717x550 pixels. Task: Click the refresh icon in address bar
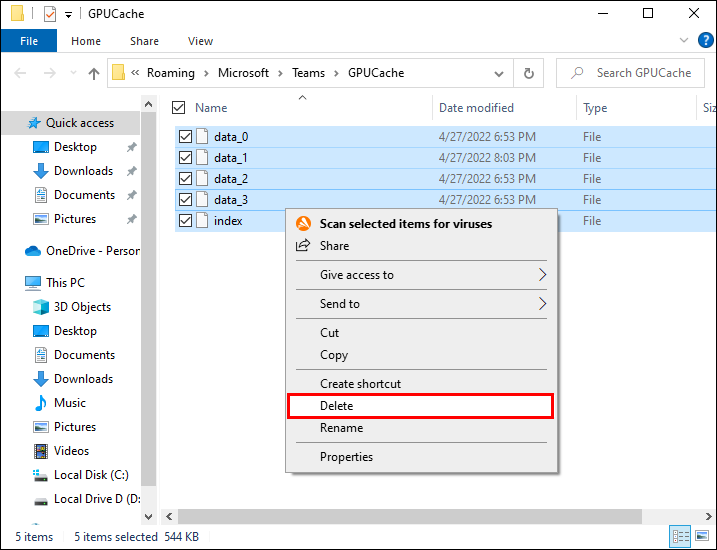(x=528, y=73)
